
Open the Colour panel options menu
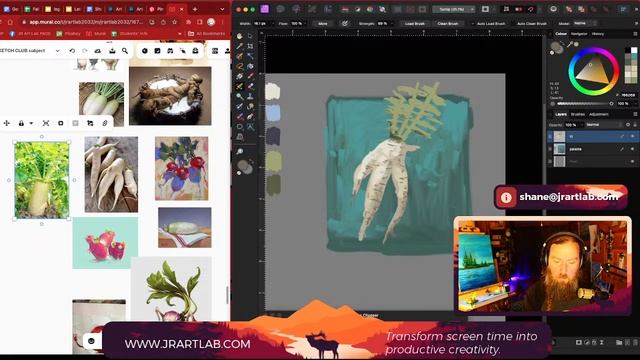click(635, 34)
